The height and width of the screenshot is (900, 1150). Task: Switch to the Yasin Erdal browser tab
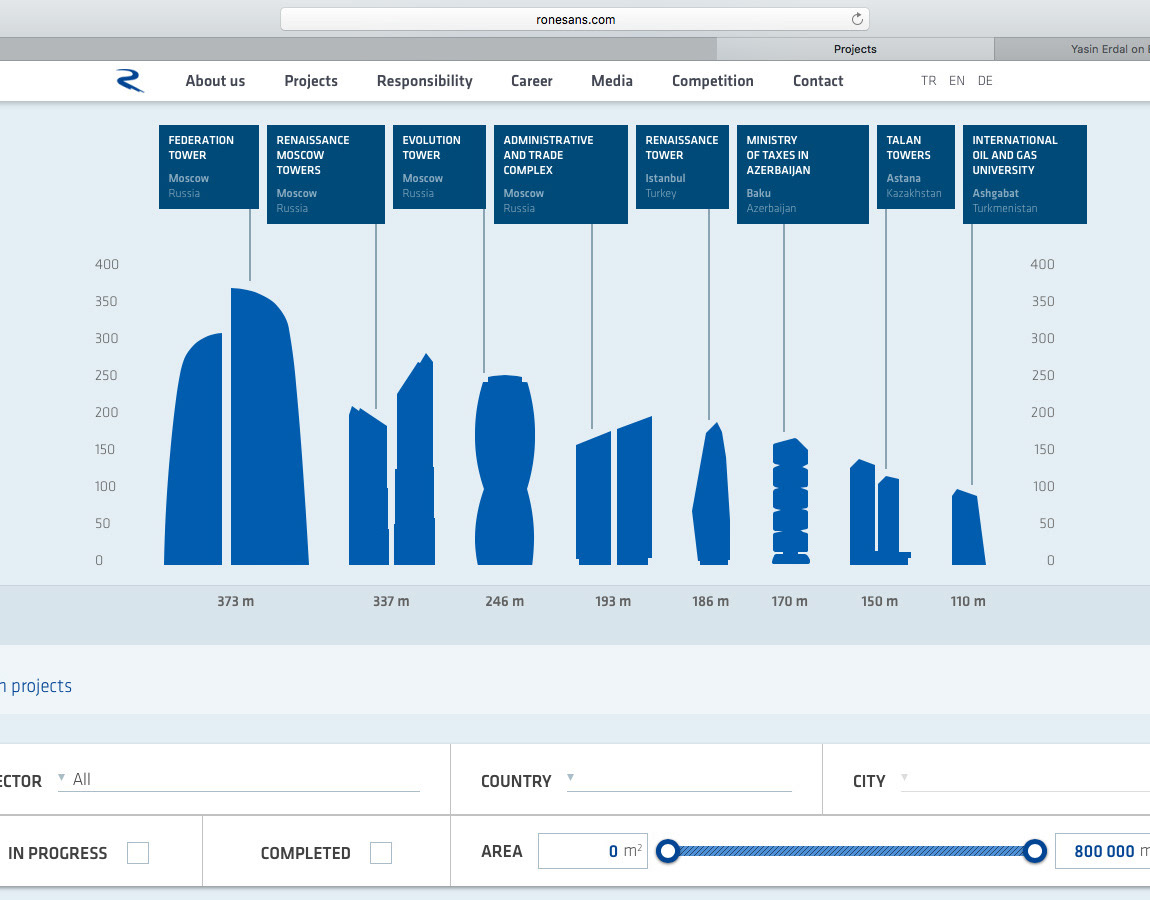[x=1072, y=49]
